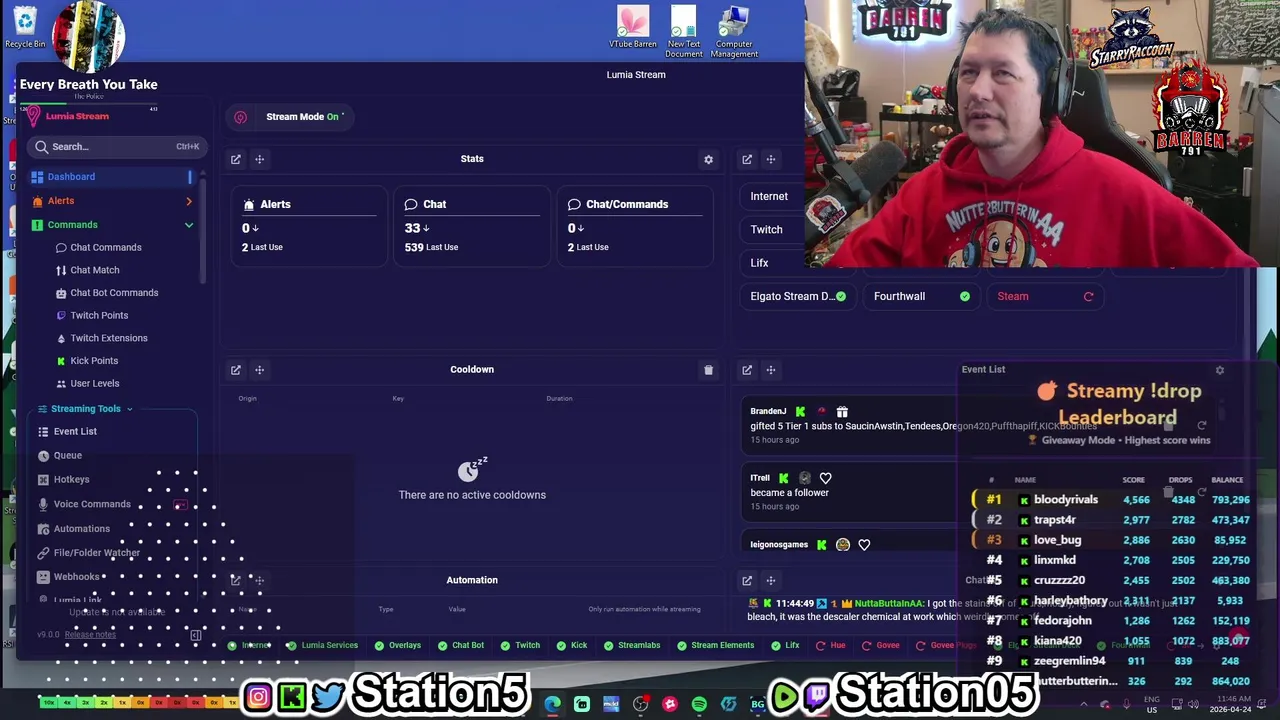This screenshot has height=720, width=1280.
Task: Pop out the Stats panel
Action: [x=236, y=159]
